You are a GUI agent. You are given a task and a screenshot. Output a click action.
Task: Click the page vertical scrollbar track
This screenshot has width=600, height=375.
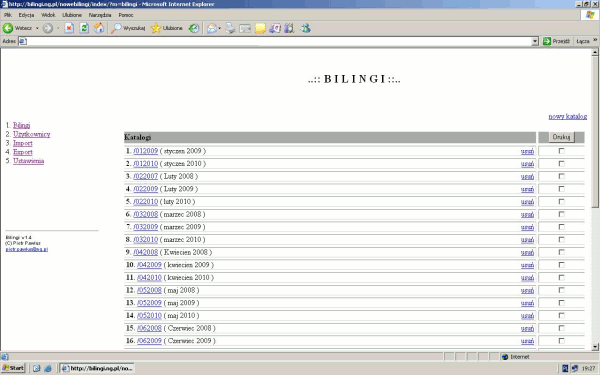pos(595,276)
